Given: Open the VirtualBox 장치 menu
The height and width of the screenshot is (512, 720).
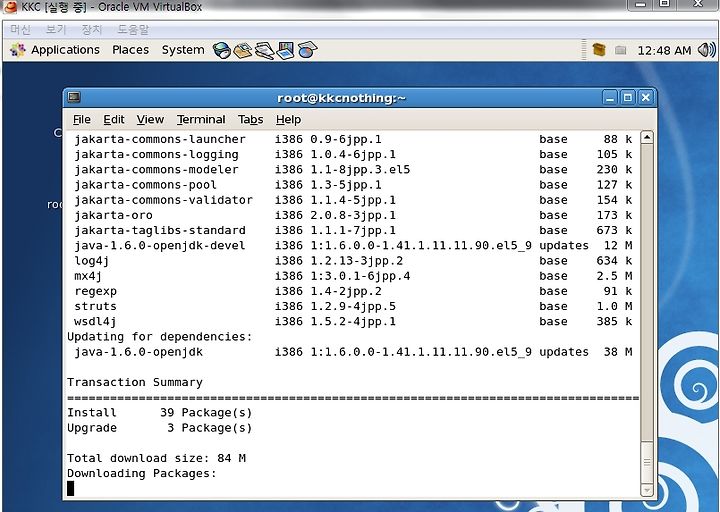Looking at the screenshot, I should (x=91, y=29).
